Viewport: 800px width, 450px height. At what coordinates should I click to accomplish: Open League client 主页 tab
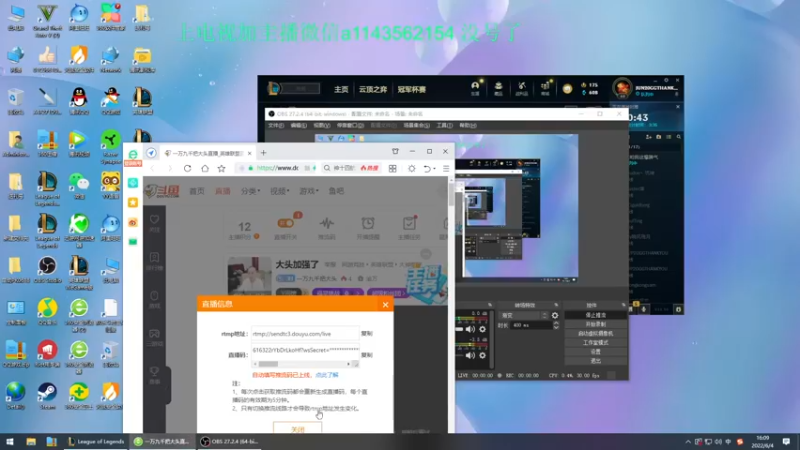point(341,89)
